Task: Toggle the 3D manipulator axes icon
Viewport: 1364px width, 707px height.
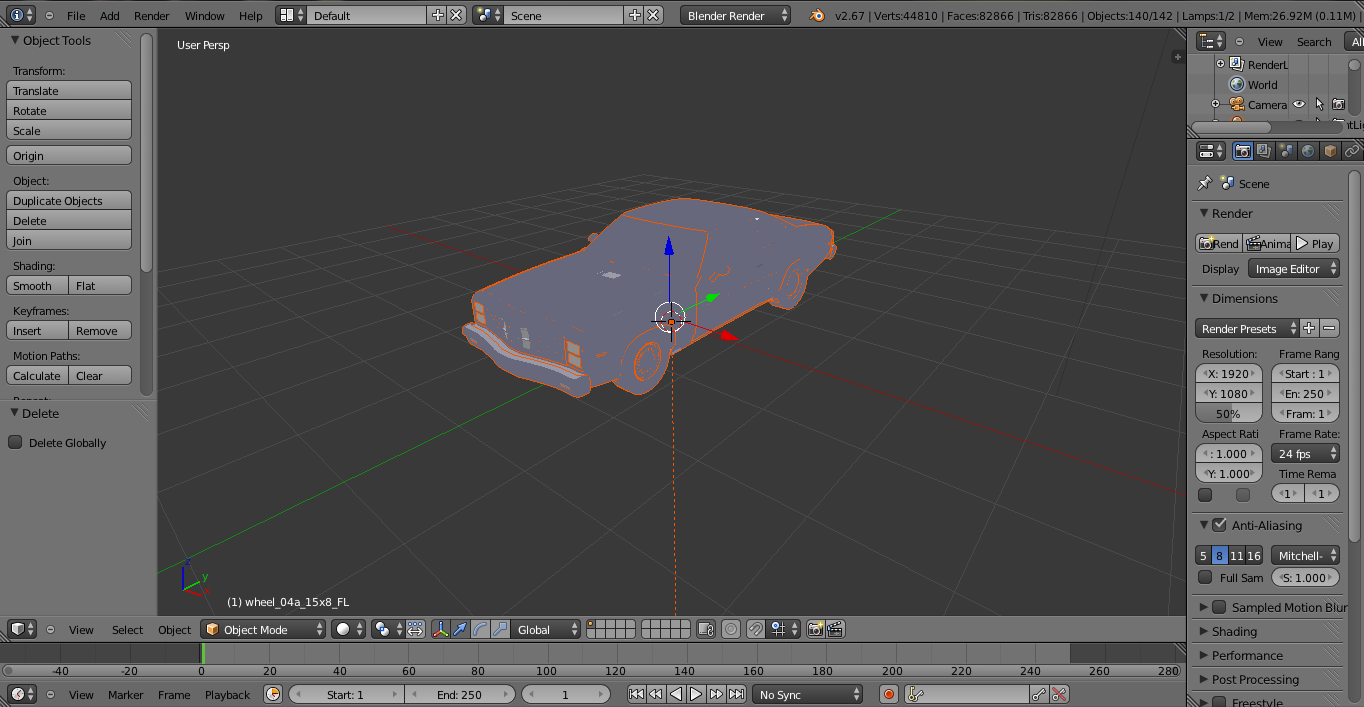Action: [440, 629]
